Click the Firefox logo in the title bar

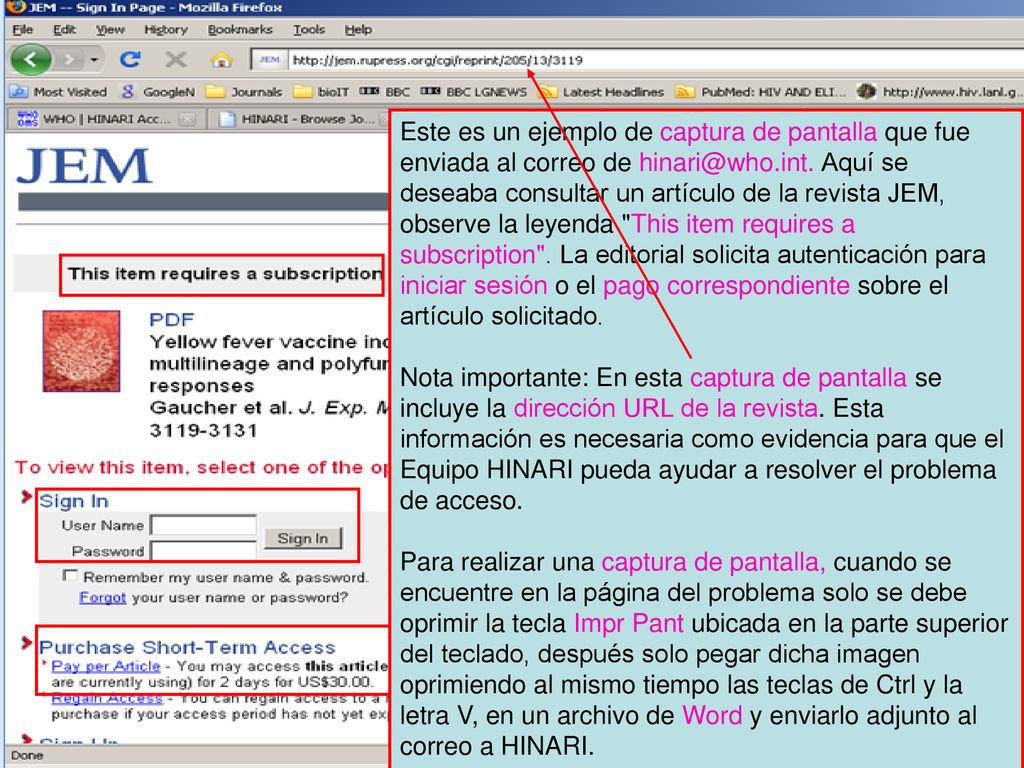coord(16,7)
